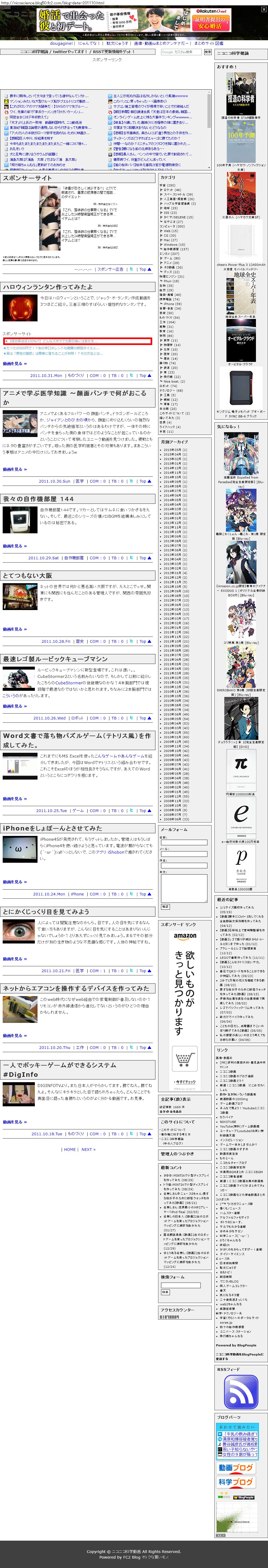Click the Google カスタム検索 input field

pyautogui.click(x=181, y=52)
